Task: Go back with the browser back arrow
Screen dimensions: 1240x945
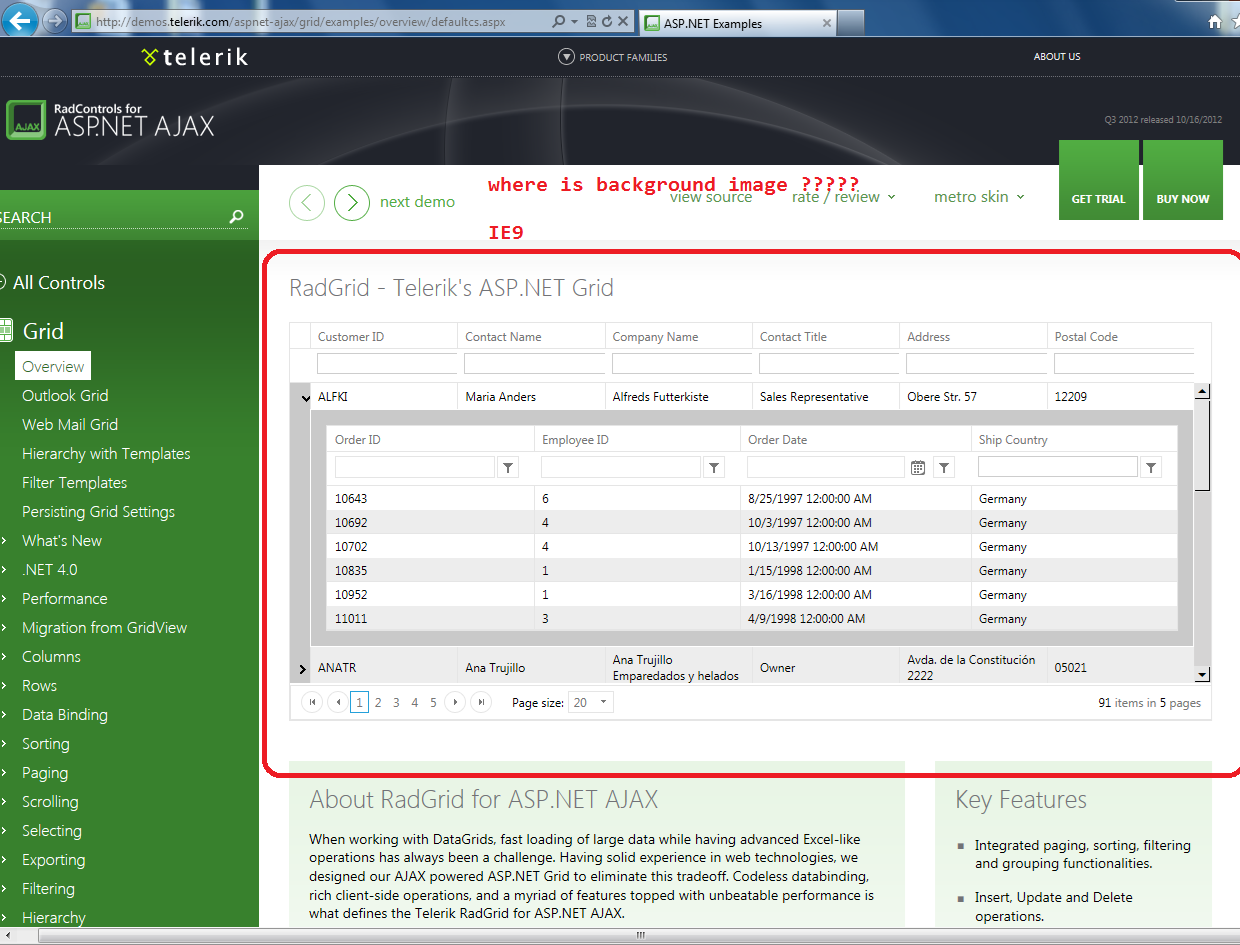Action: tap(19, 20)
